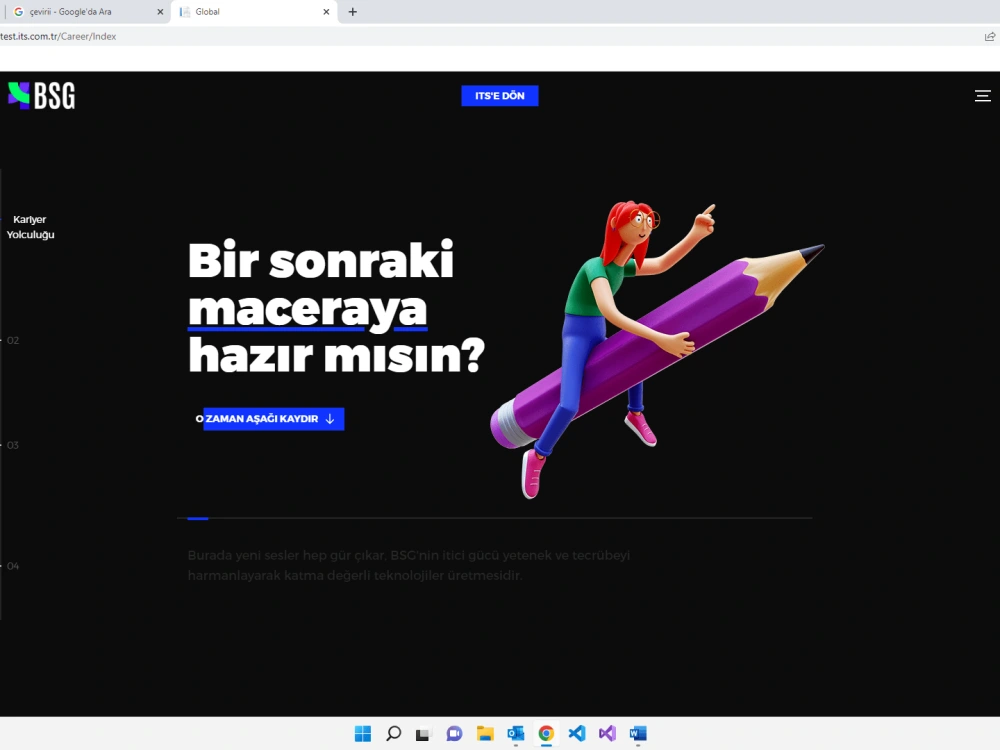Open Task View from taskbar
The image size is (1000, 750).
423,734
